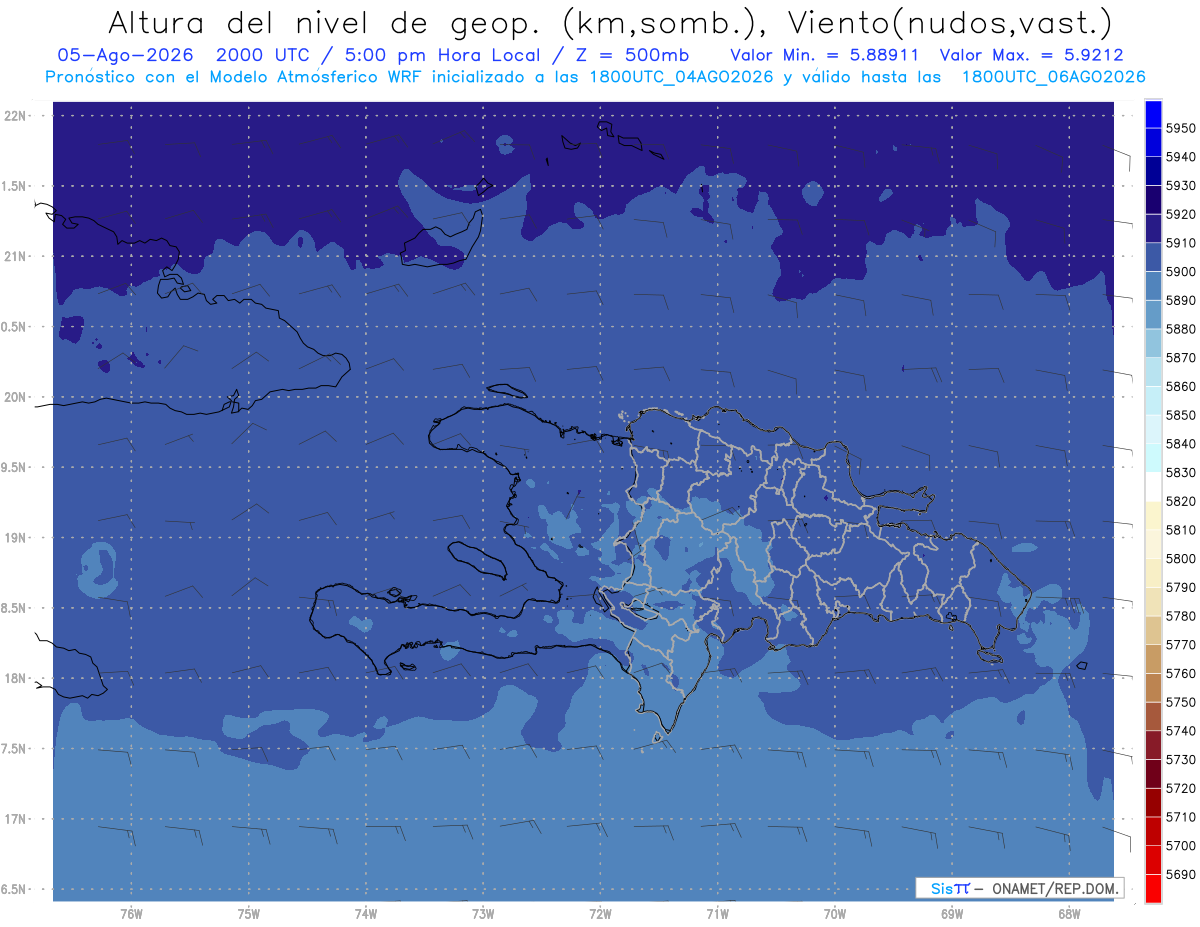Click the legend value '5850'
The image size is (1200, 927).
[1180, 415]
